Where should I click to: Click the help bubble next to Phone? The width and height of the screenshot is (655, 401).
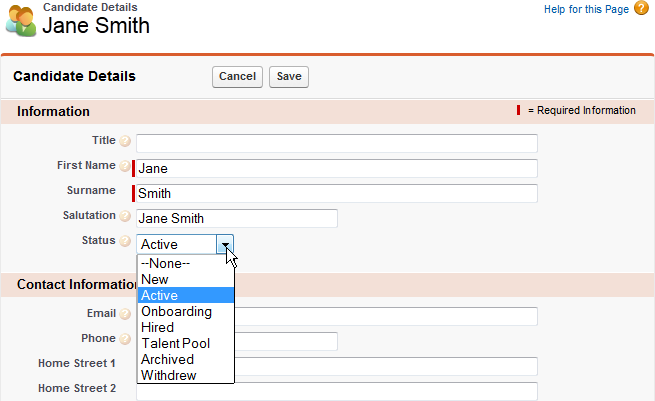125,340
